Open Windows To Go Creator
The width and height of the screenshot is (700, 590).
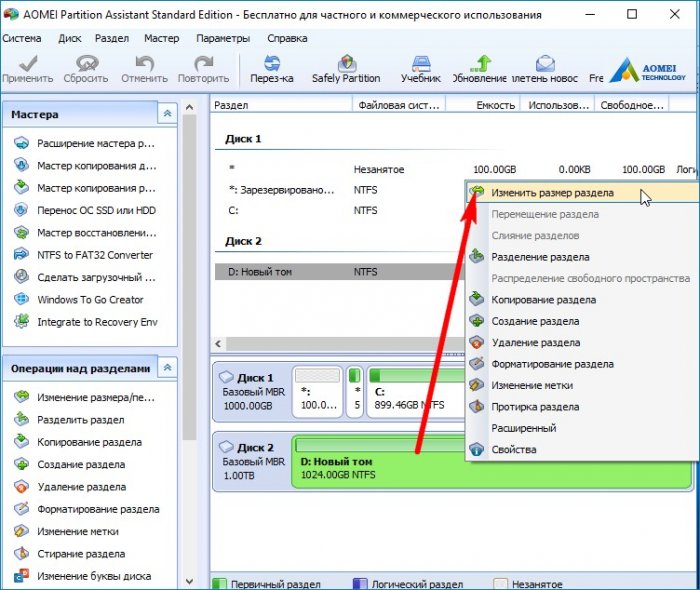coord(79,299)
